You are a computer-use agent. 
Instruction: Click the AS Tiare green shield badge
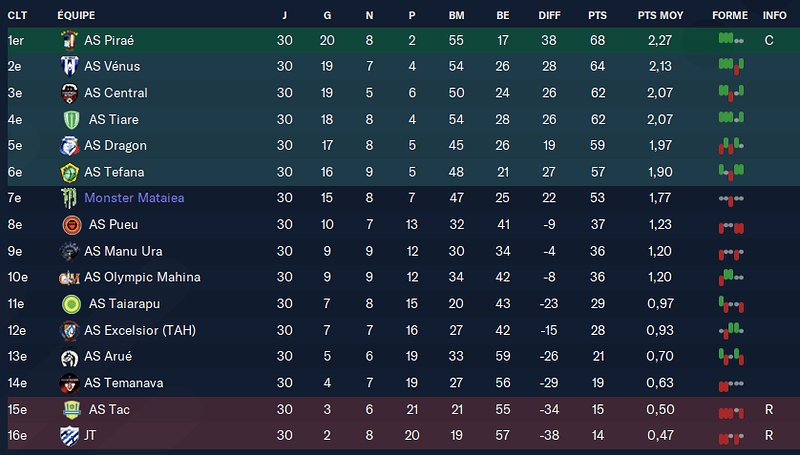[71, 120]
